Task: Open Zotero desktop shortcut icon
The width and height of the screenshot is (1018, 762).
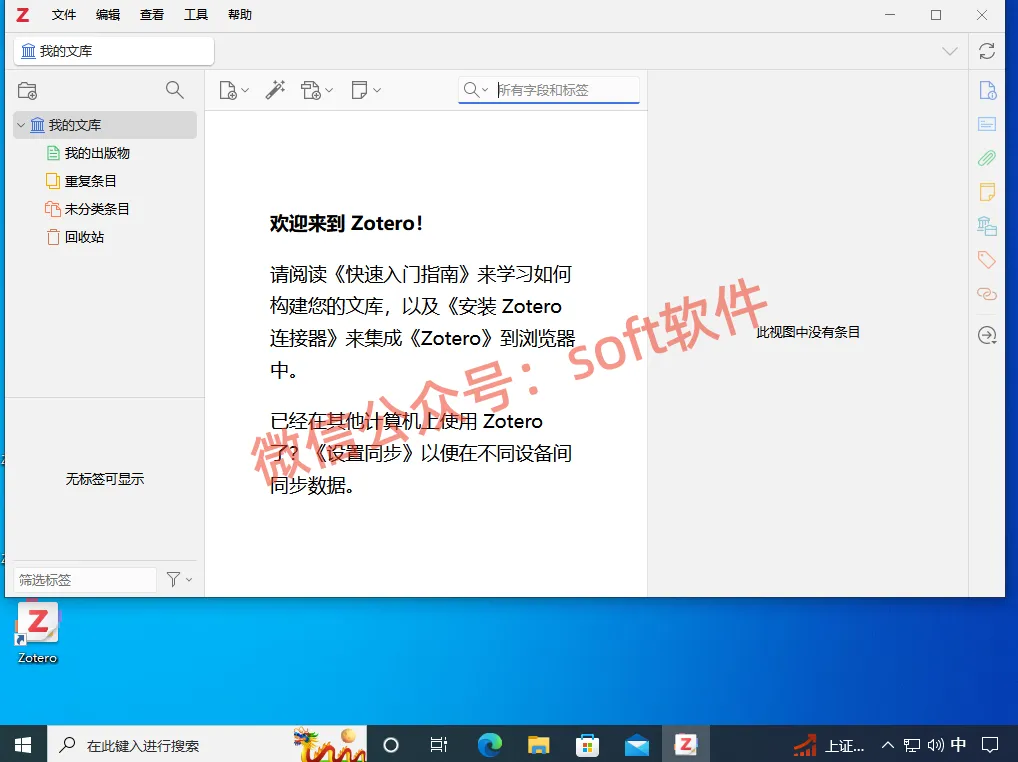Action: coord(37,633)
